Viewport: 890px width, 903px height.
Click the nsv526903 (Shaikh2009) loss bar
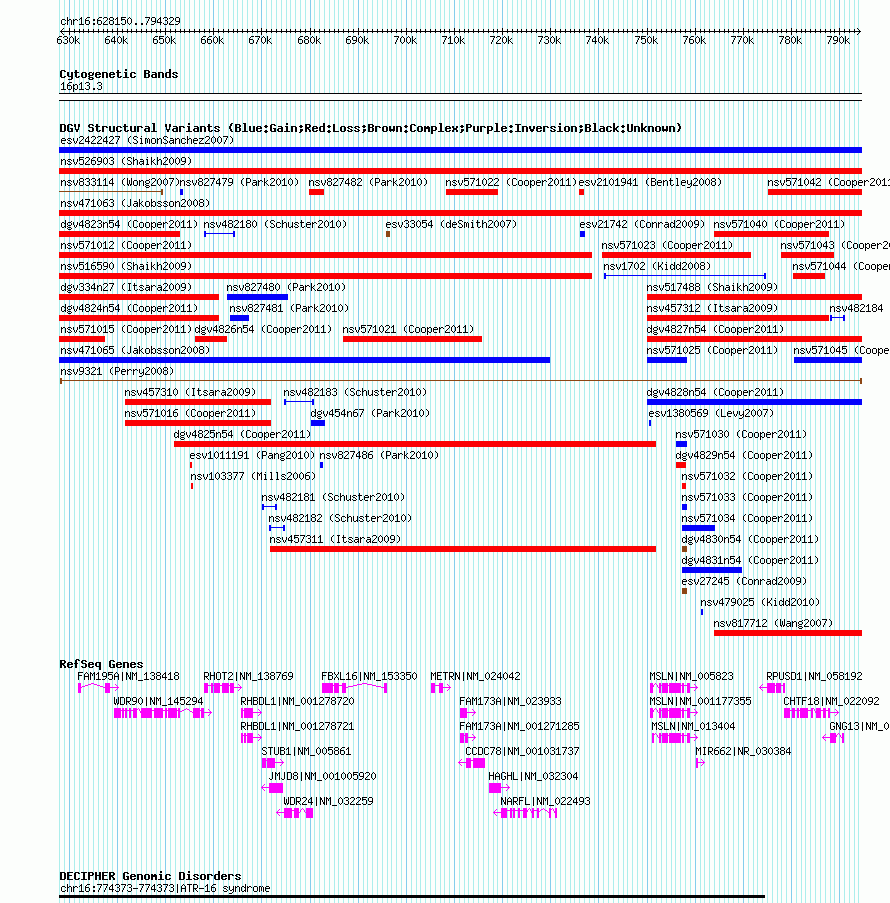pyautogui.click(x=460, y=171)
